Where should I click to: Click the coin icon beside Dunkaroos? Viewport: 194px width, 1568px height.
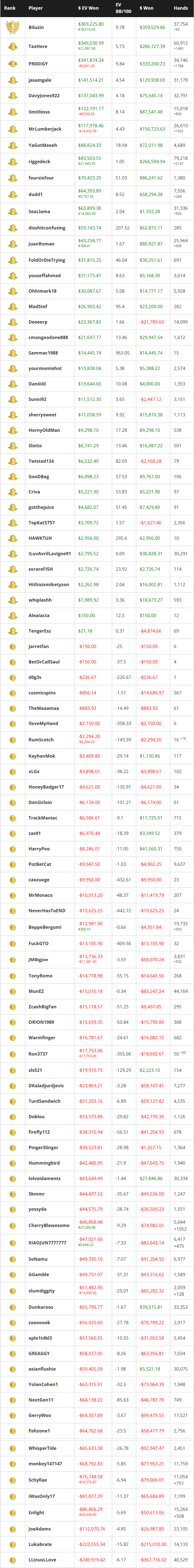click(x=12, y=1307)
